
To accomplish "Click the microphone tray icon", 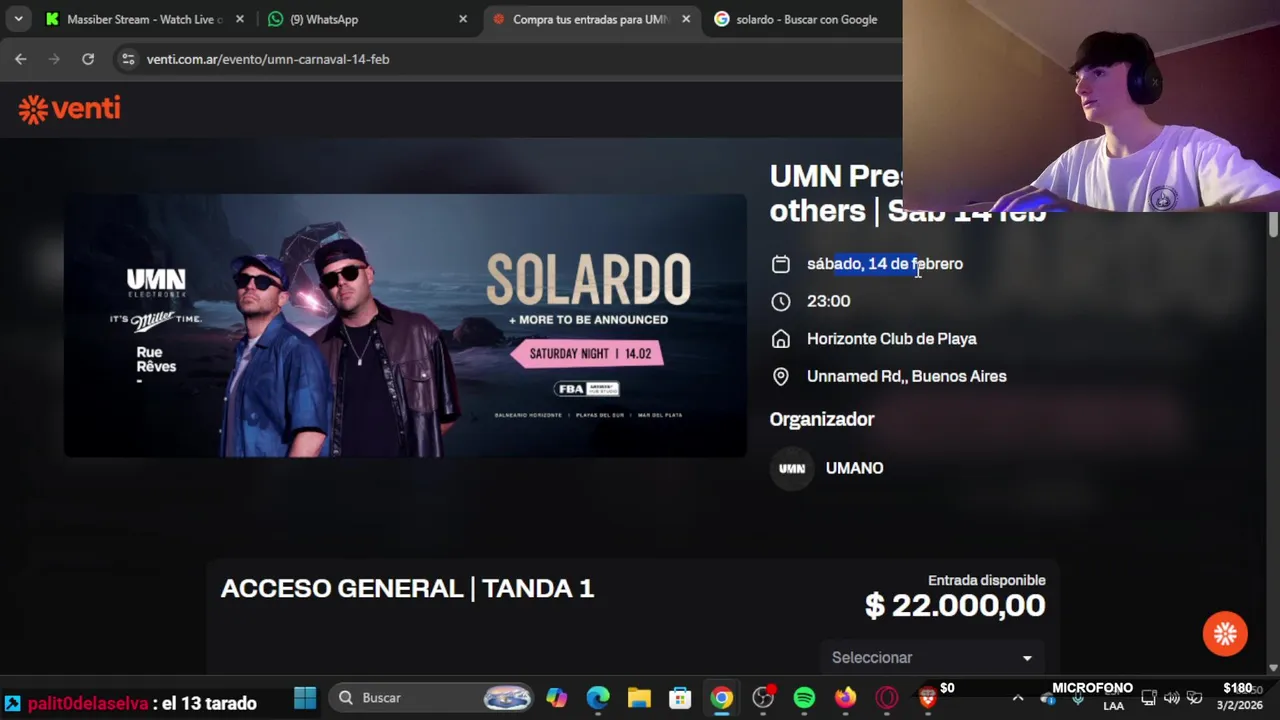I will pyautogui.click(x=1078, y=699).
